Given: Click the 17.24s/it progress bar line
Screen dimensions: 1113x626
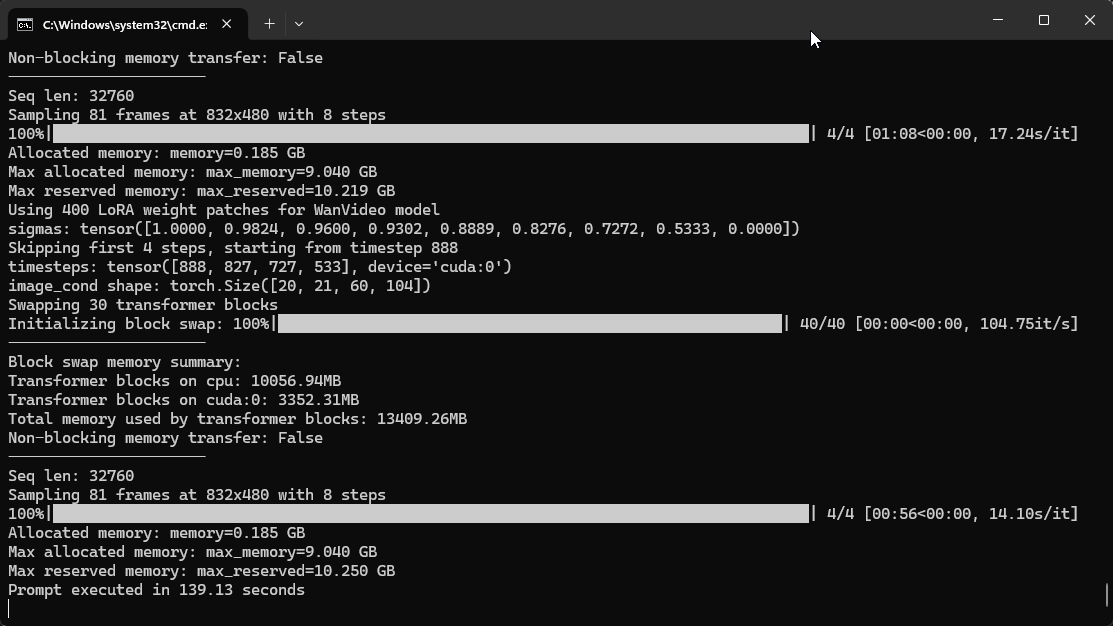Looking at the screenshot, I should coord(543,133).
